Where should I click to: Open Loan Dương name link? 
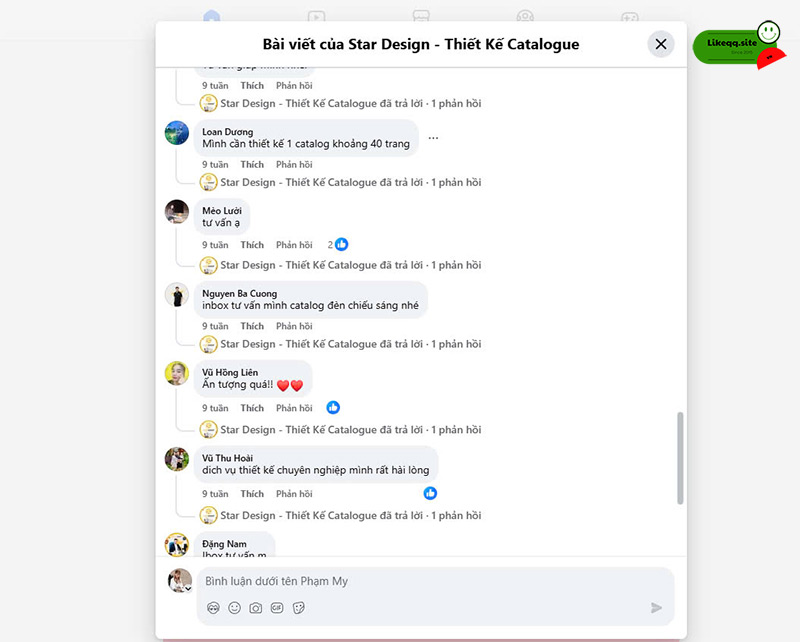click(228, 132)
